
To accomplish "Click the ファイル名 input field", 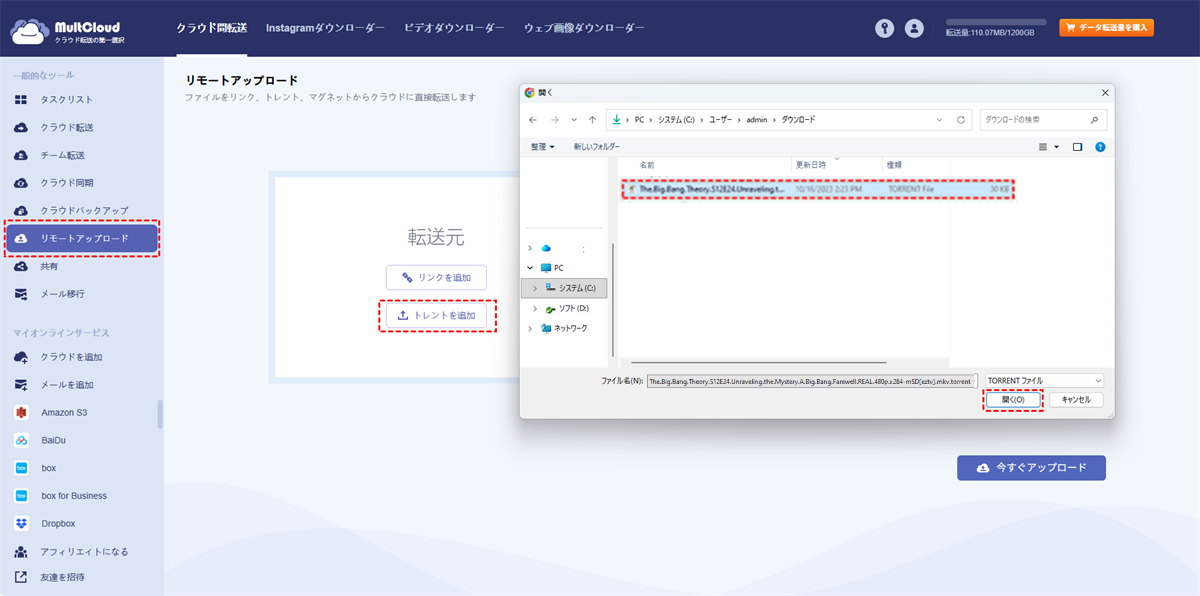I will pos(810,381).
